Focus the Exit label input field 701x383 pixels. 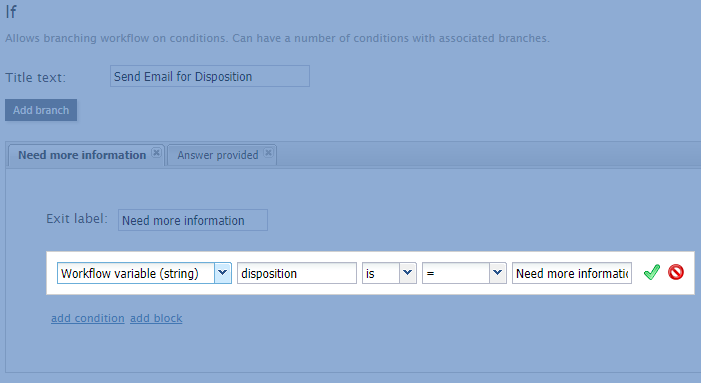point(193,220)
